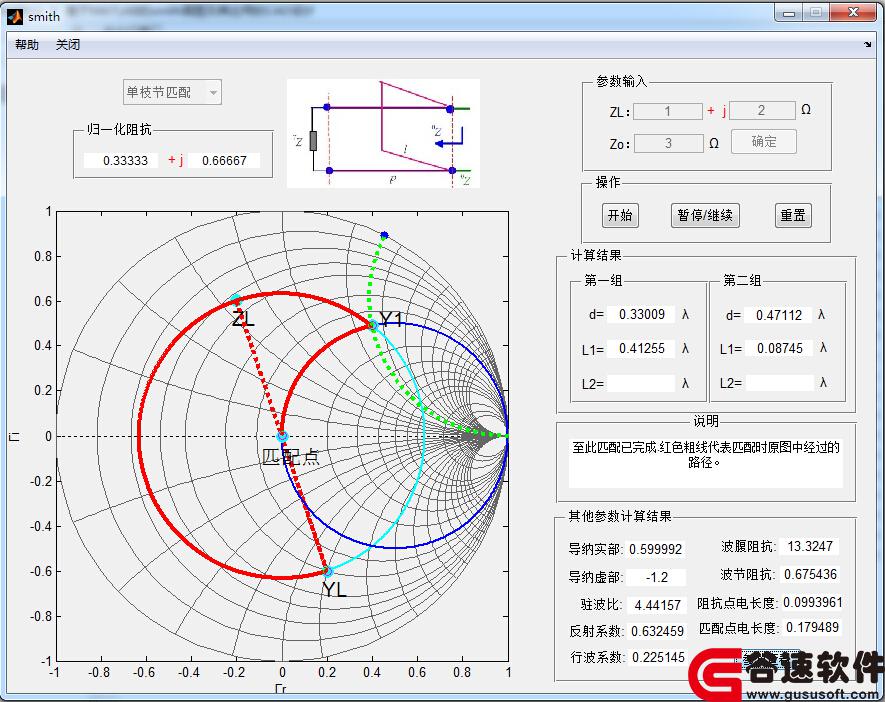Click the 确定 button
This screenshot has height=702, width=885.
click(x=764, y=141)
